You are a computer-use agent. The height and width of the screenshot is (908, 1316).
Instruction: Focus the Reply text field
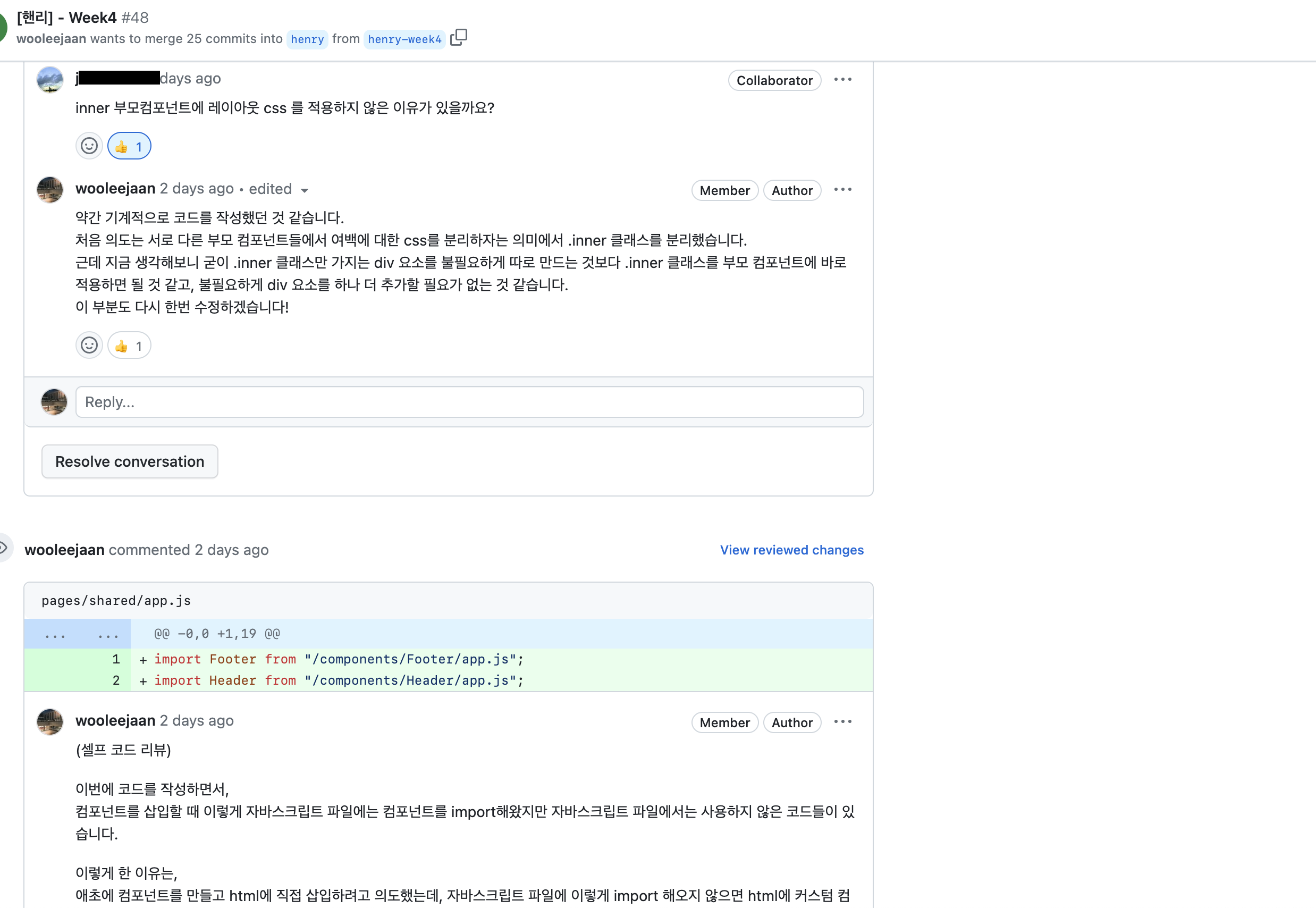pyautogui.click(x=469, y=402)
